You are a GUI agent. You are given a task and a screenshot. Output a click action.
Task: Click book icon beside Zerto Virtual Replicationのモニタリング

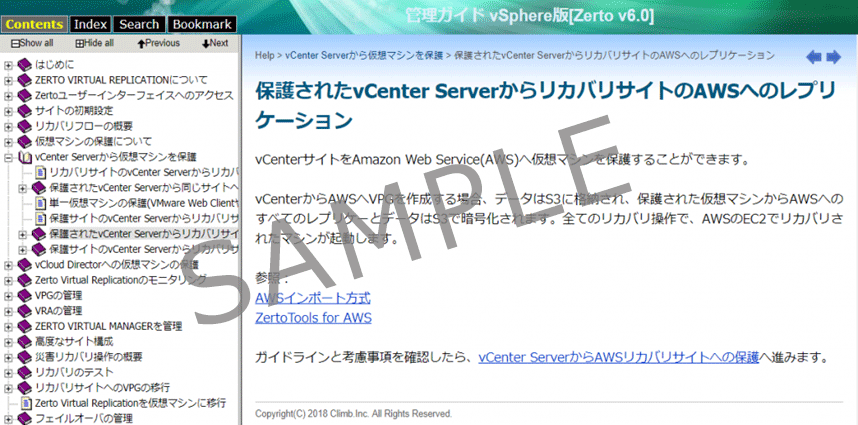pos(25,281)
